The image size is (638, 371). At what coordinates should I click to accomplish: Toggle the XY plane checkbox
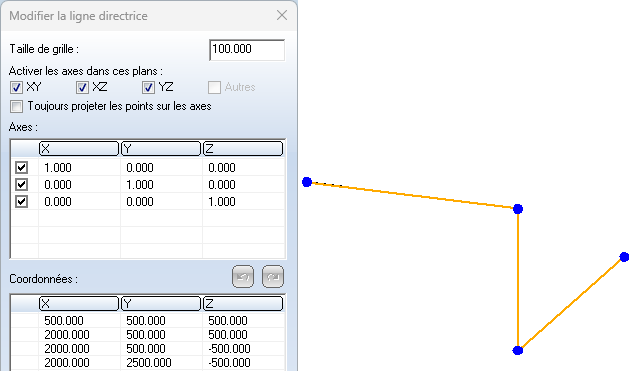coord(16,87)
